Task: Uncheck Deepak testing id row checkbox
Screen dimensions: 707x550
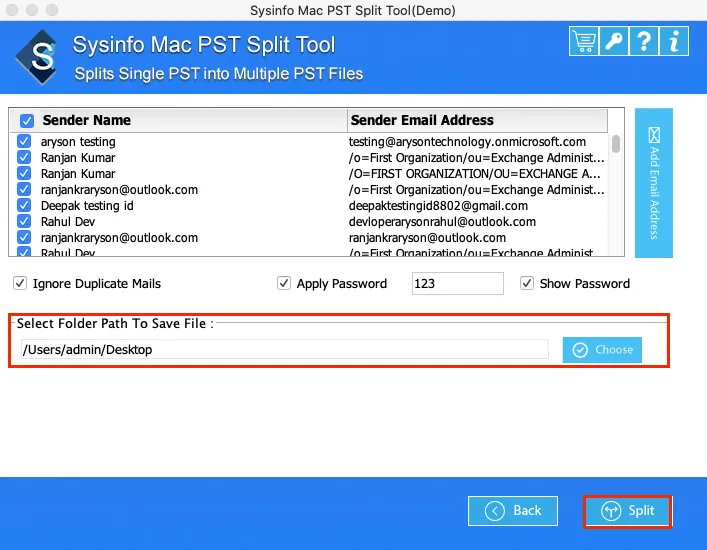Action: pos(24,206)
